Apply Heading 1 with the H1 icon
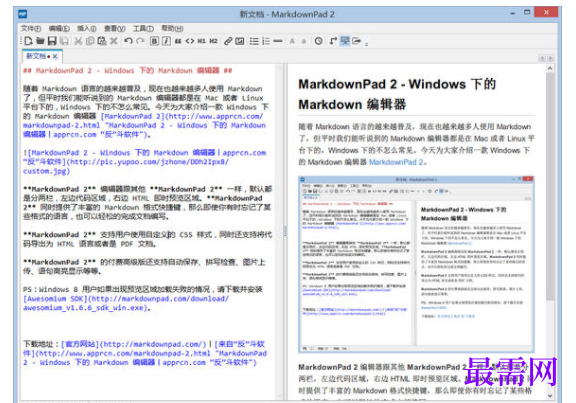This screenshot has width=576, height=403. (201, 41)
